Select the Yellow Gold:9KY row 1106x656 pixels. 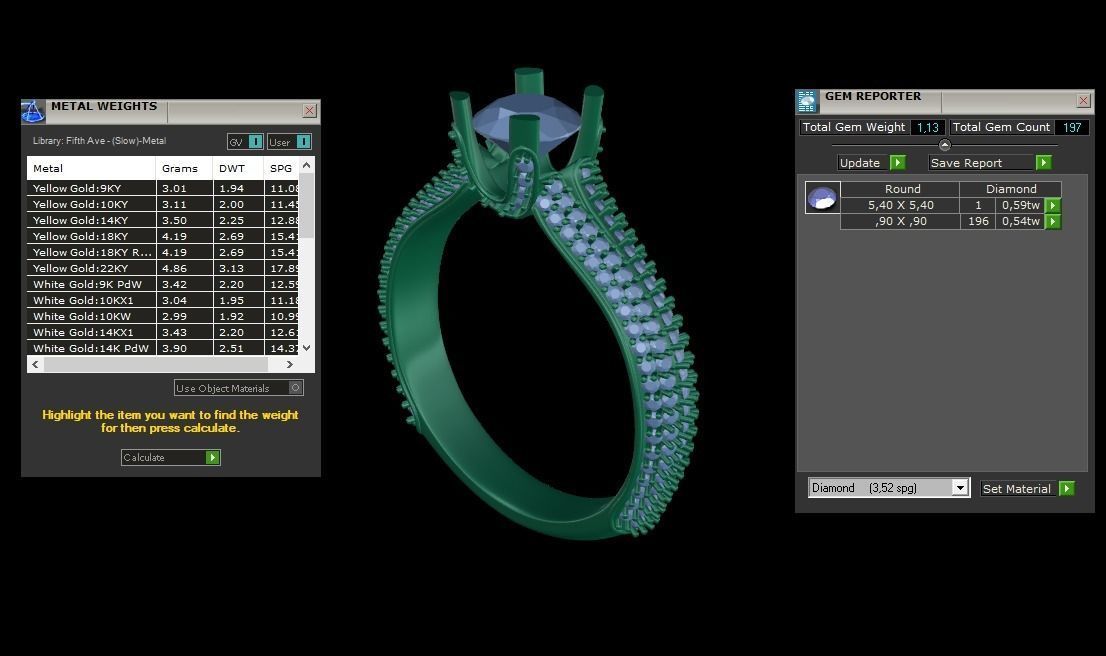[x=163, y=188]
